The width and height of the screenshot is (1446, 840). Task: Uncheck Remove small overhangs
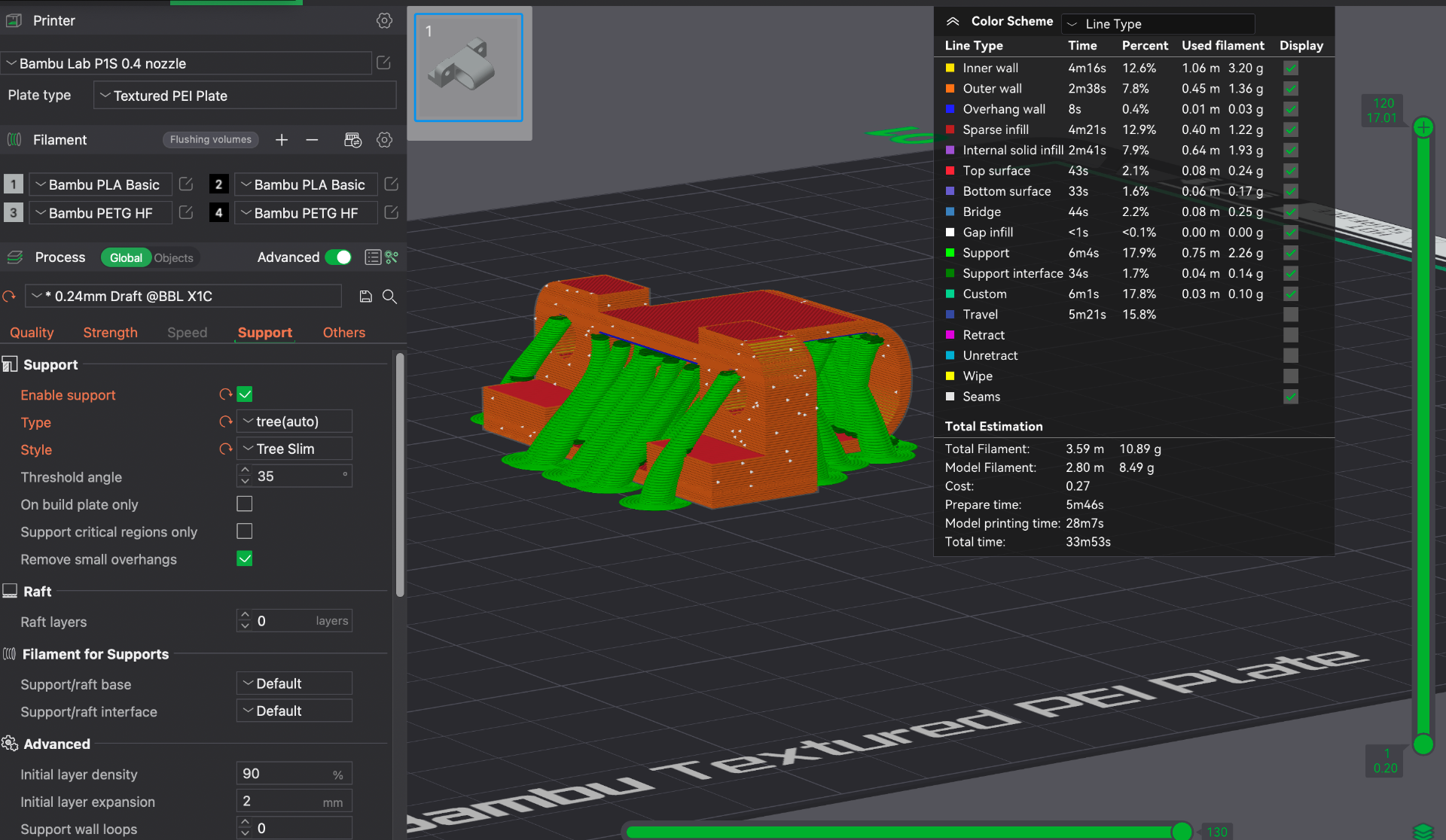244,558
